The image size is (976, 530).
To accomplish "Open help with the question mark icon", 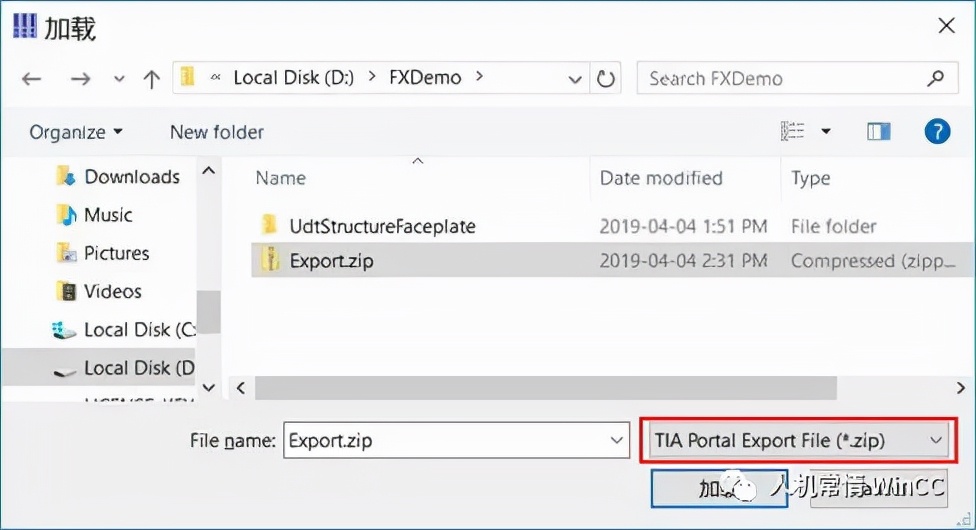I will pyautogui.click(x=937, y=131).
